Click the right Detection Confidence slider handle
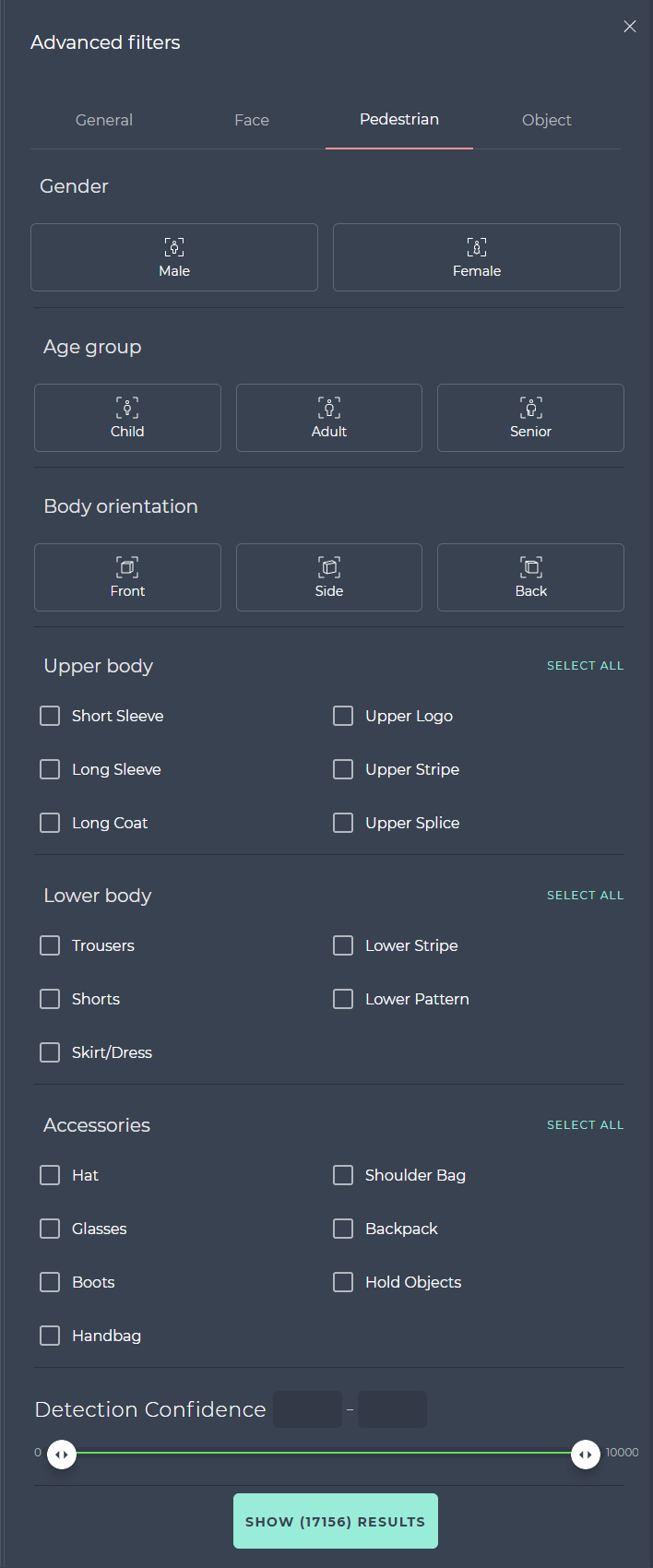653x1568 pixels. (586, 1455)
